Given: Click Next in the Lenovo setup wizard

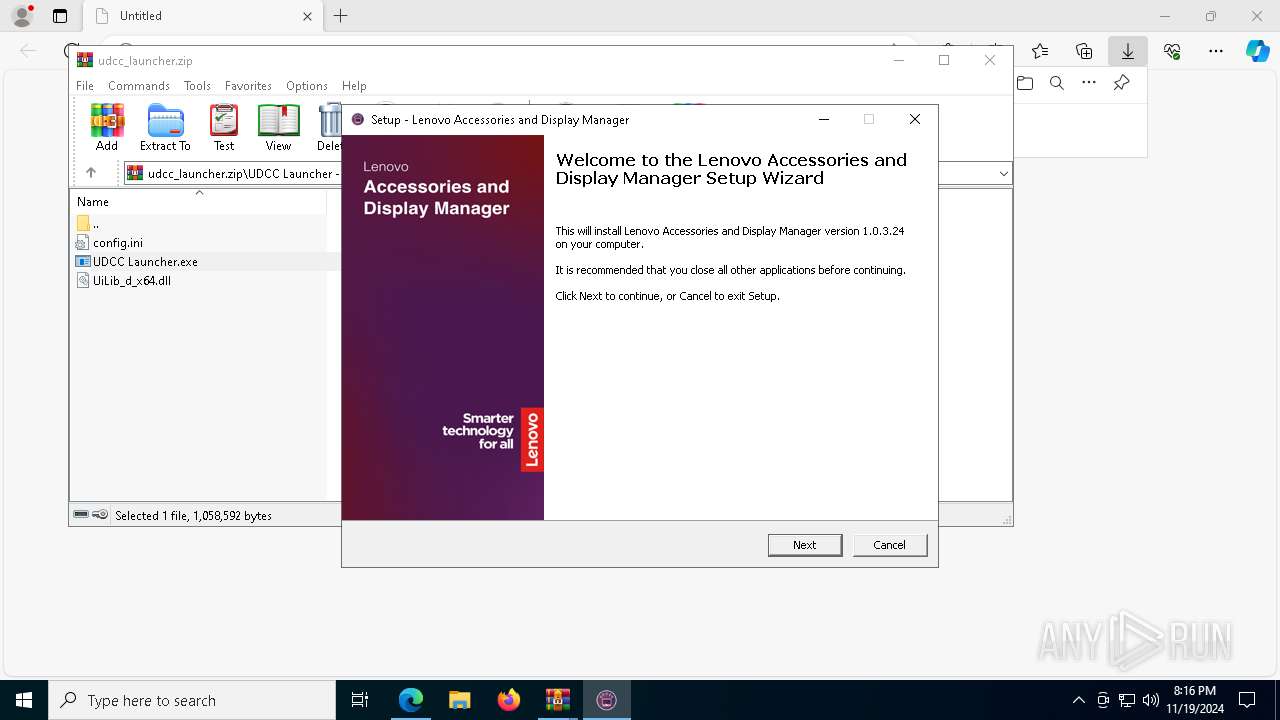Looking at the screenshot, I should click(x=805, y=545).
